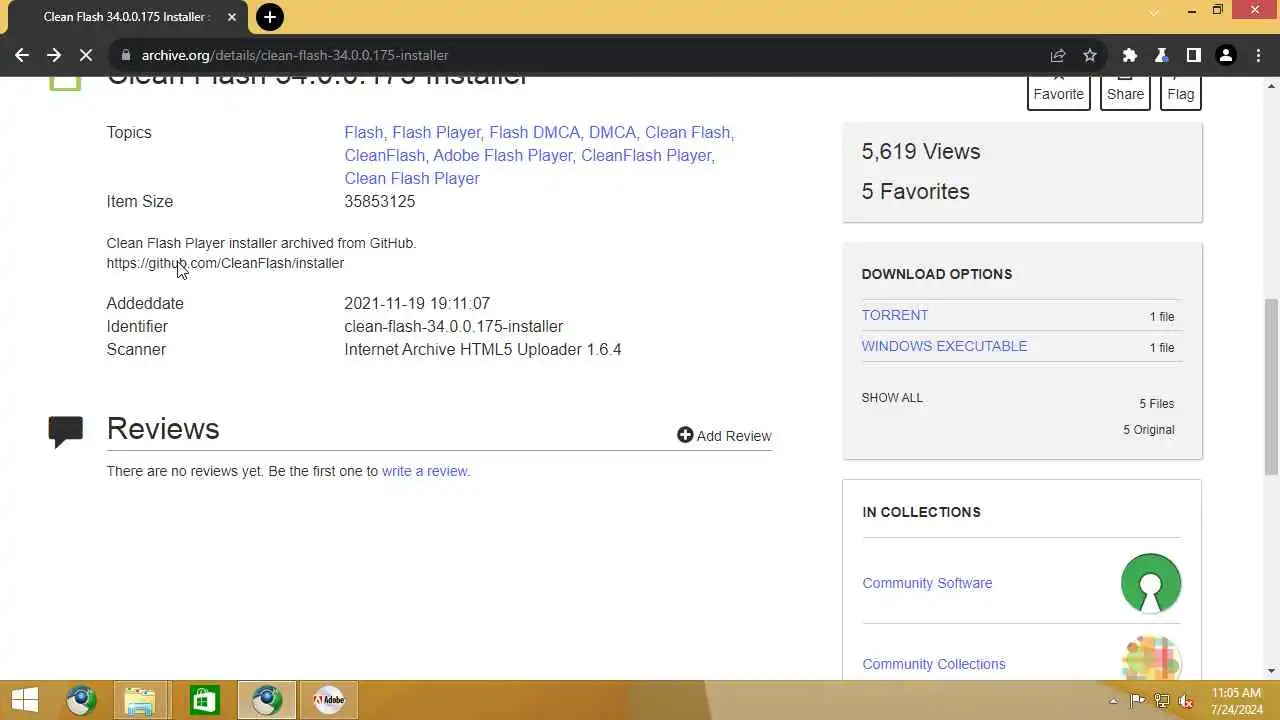Image resolution: width=1280 pixels, height=720 pixels.
Task: Stop loading the page
Action: (86, 55)
